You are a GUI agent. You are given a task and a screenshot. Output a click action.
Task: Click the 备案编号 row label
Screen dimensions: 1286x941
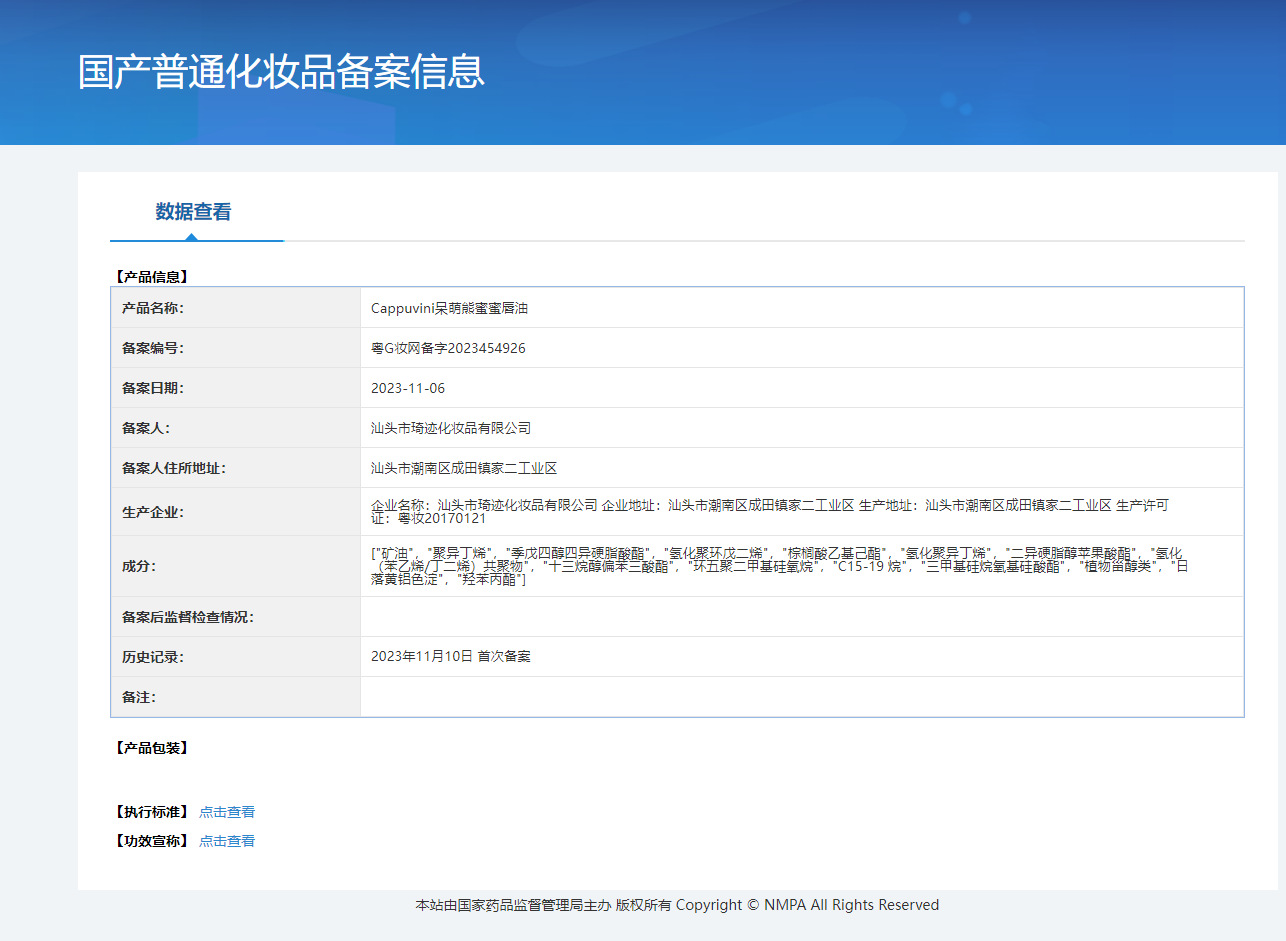(x=153, y=348)
